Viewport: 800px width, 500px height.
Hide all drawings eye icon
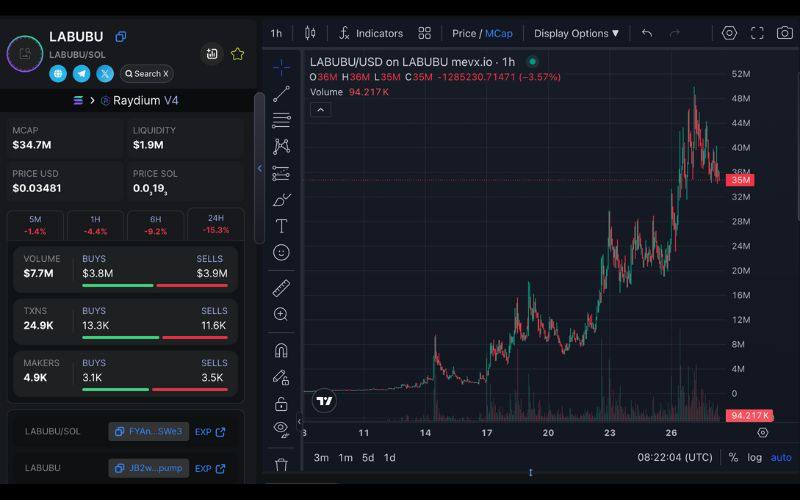click(281, 430)
